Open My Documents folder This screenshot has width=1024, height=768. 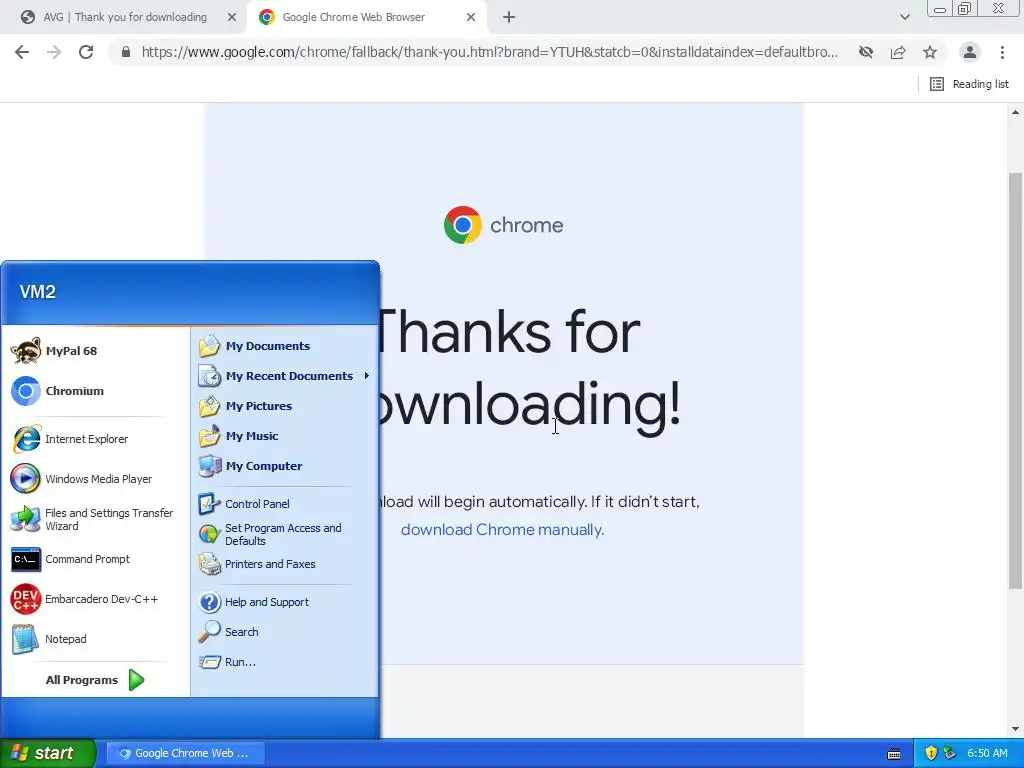[x=268, y=345]
